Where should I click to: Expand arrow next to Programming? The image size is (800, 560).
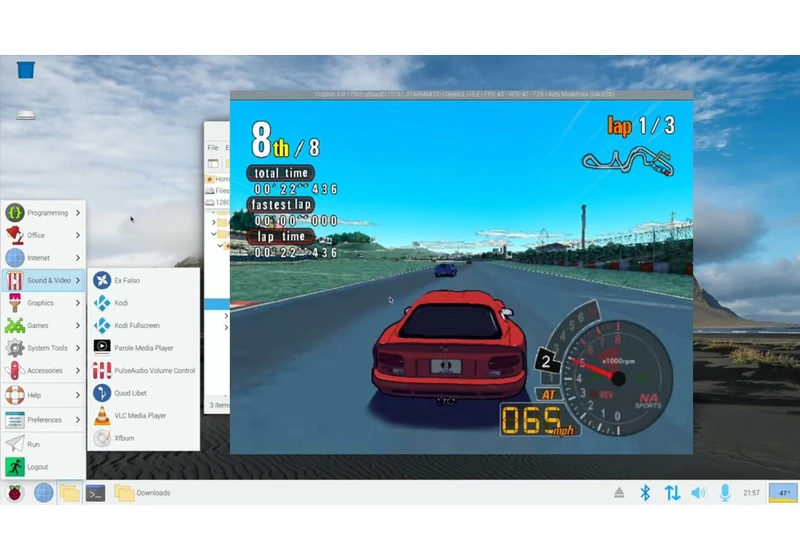pos(78,213)
